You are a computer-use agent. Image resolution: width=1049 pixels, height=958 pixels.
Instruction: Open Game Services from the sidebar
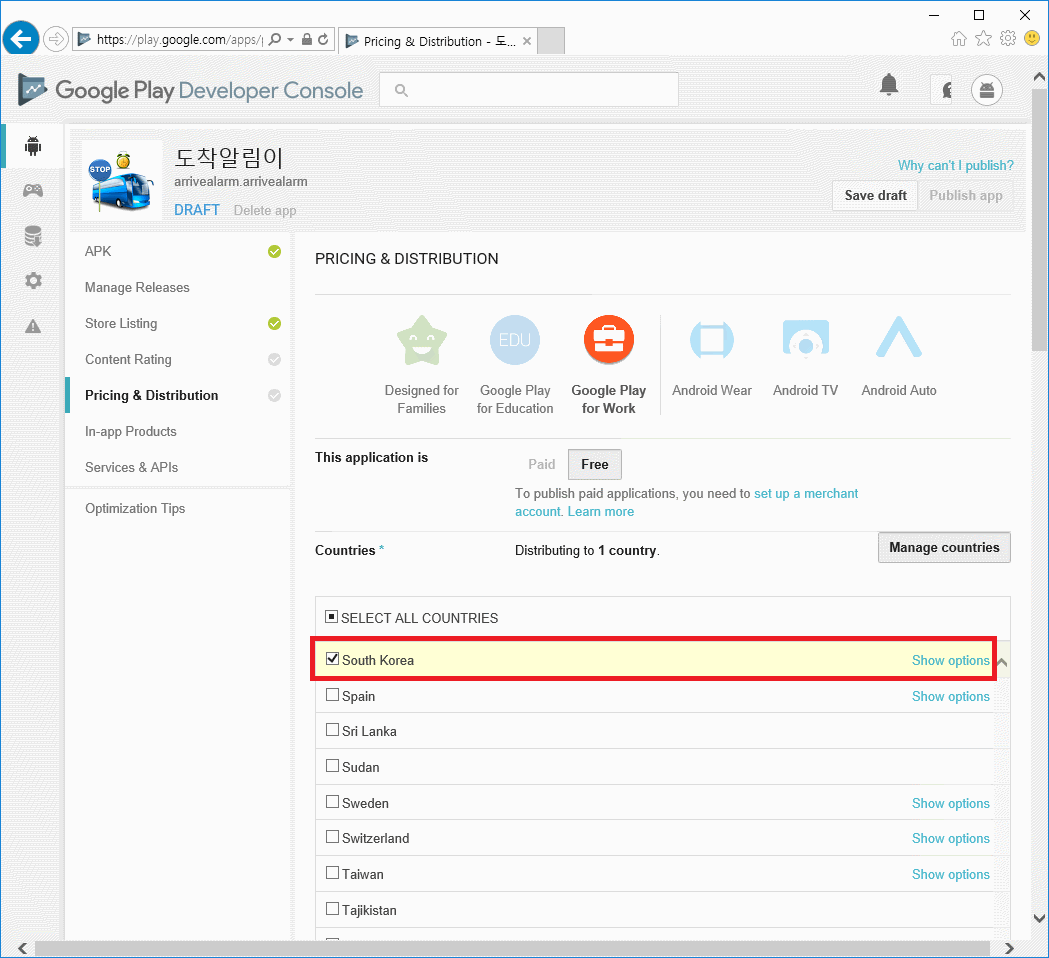[x=32, y=190]
